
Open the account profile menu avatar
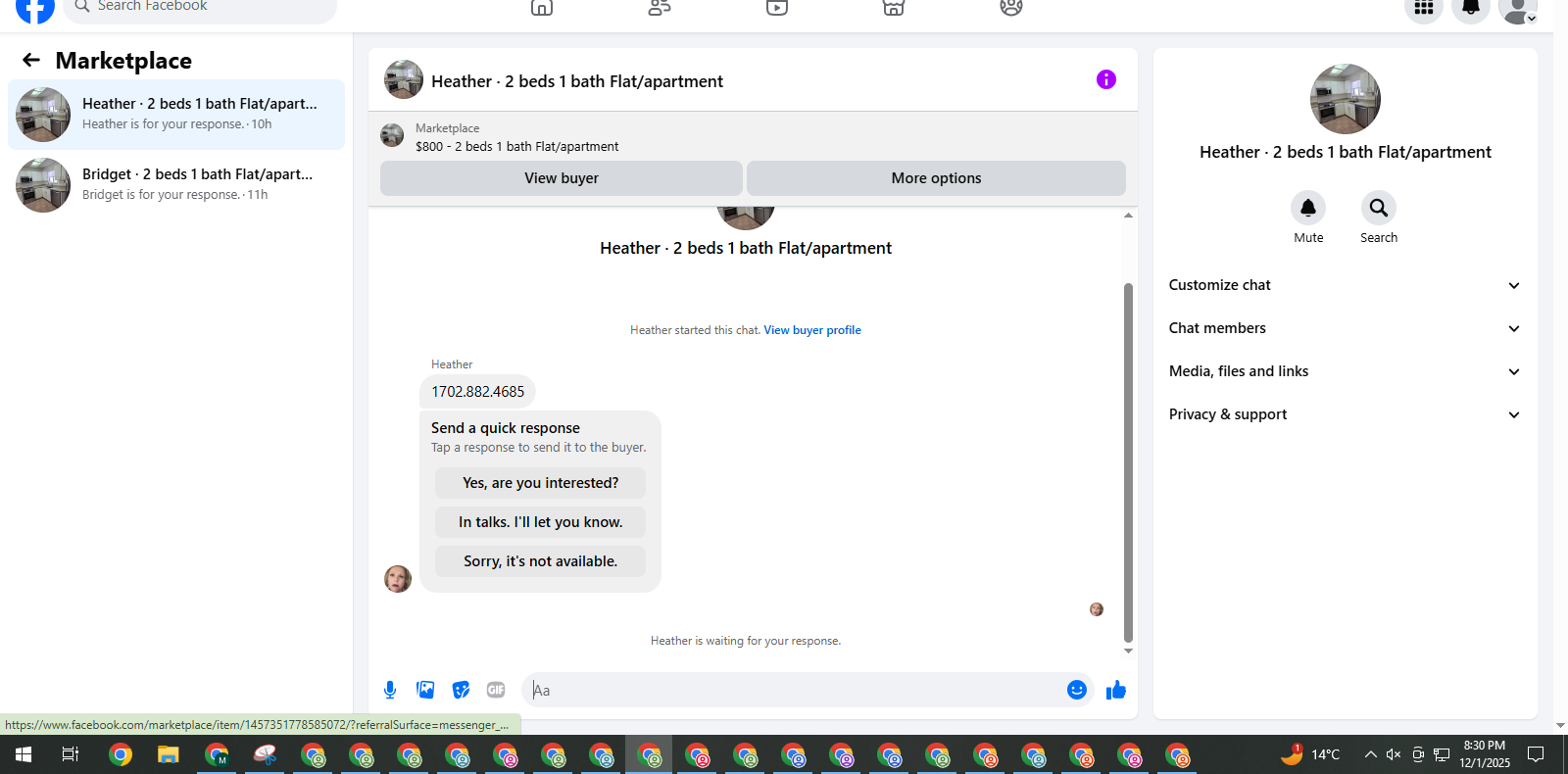click(x=1518, y=9)
